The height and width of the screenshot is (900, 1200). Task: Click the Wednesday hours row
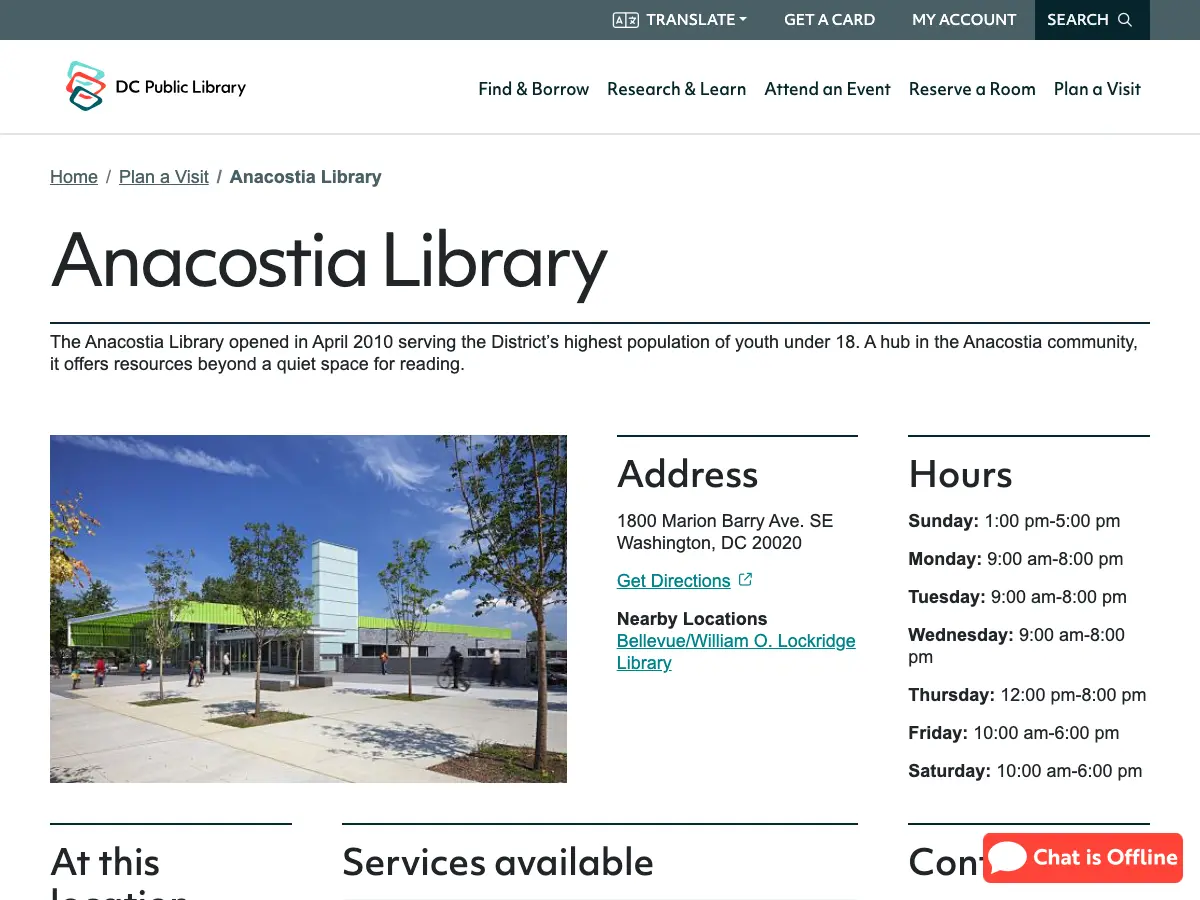[x=1017, y=646]
